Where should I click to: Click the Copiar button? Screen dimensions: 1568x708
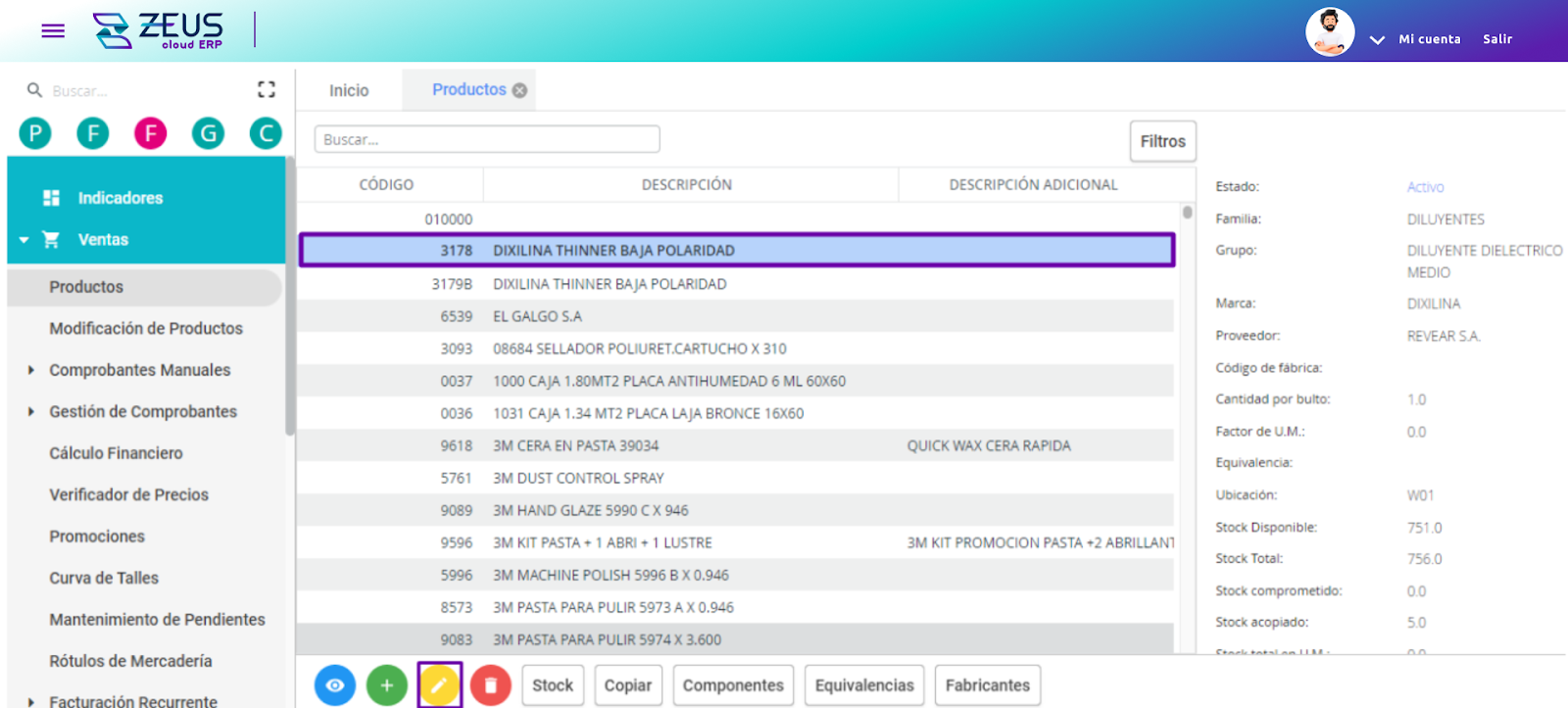(x=628, y=685)
